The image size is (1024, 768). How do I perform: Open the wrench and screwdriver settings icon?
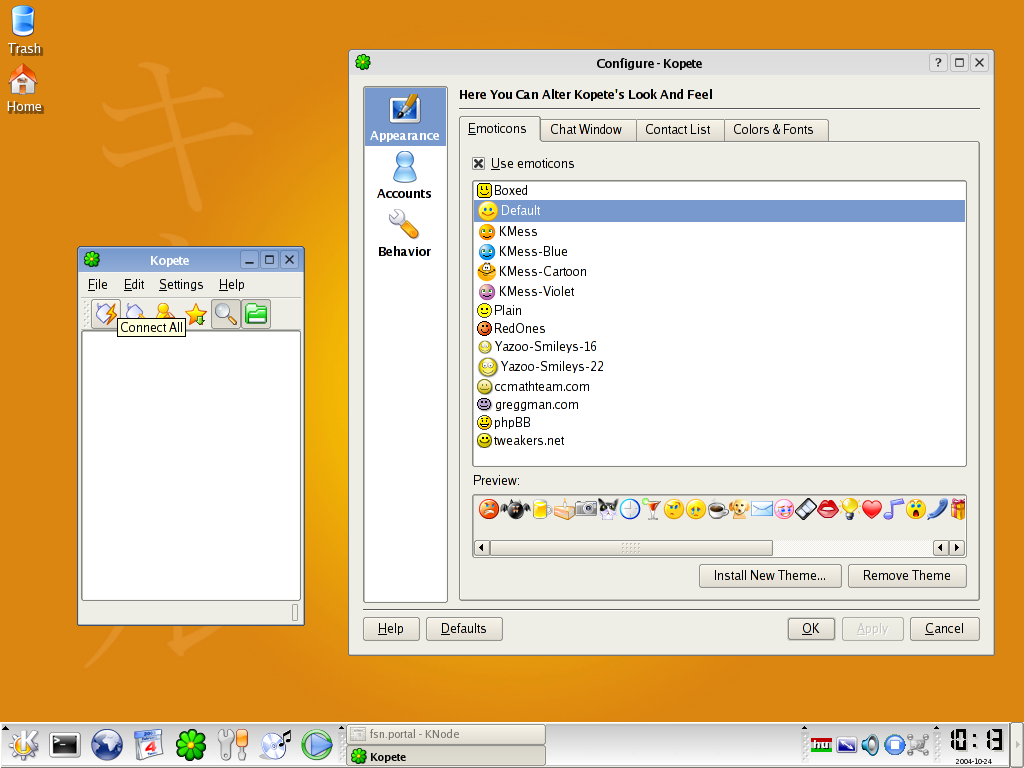232,745
